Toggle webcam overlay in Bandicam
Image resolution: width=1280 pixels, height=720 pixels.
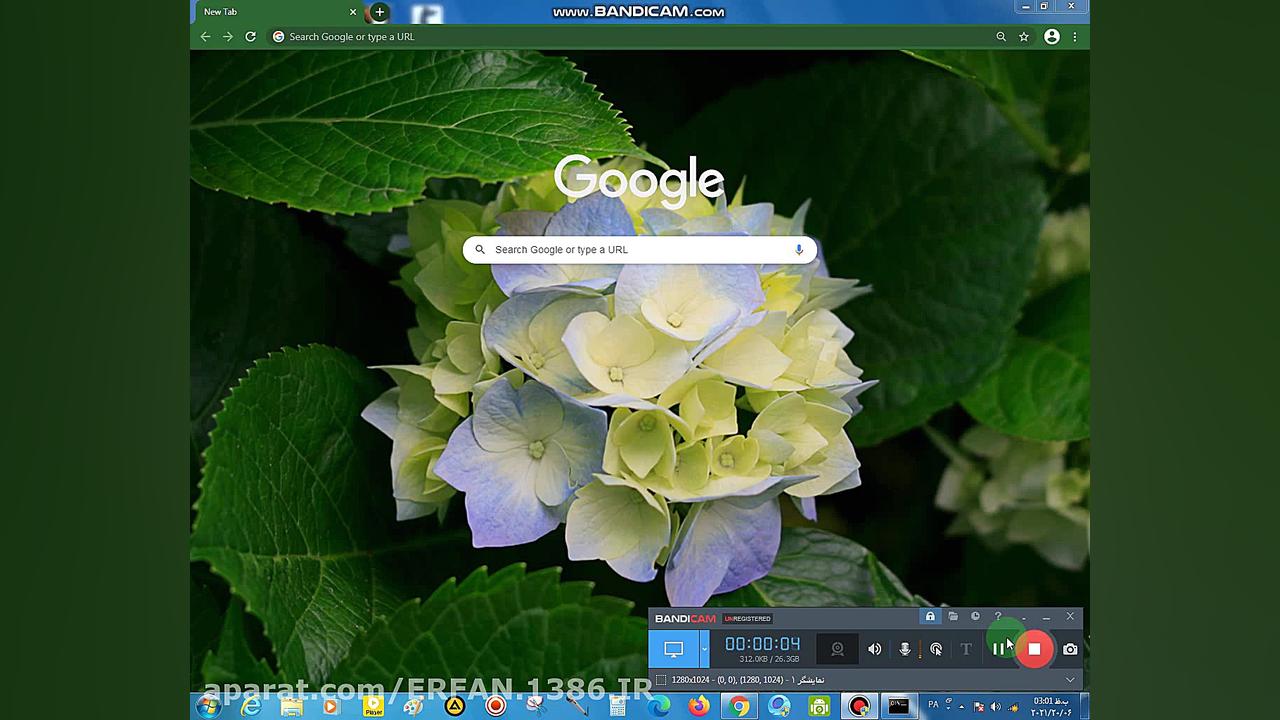[837, 649]
